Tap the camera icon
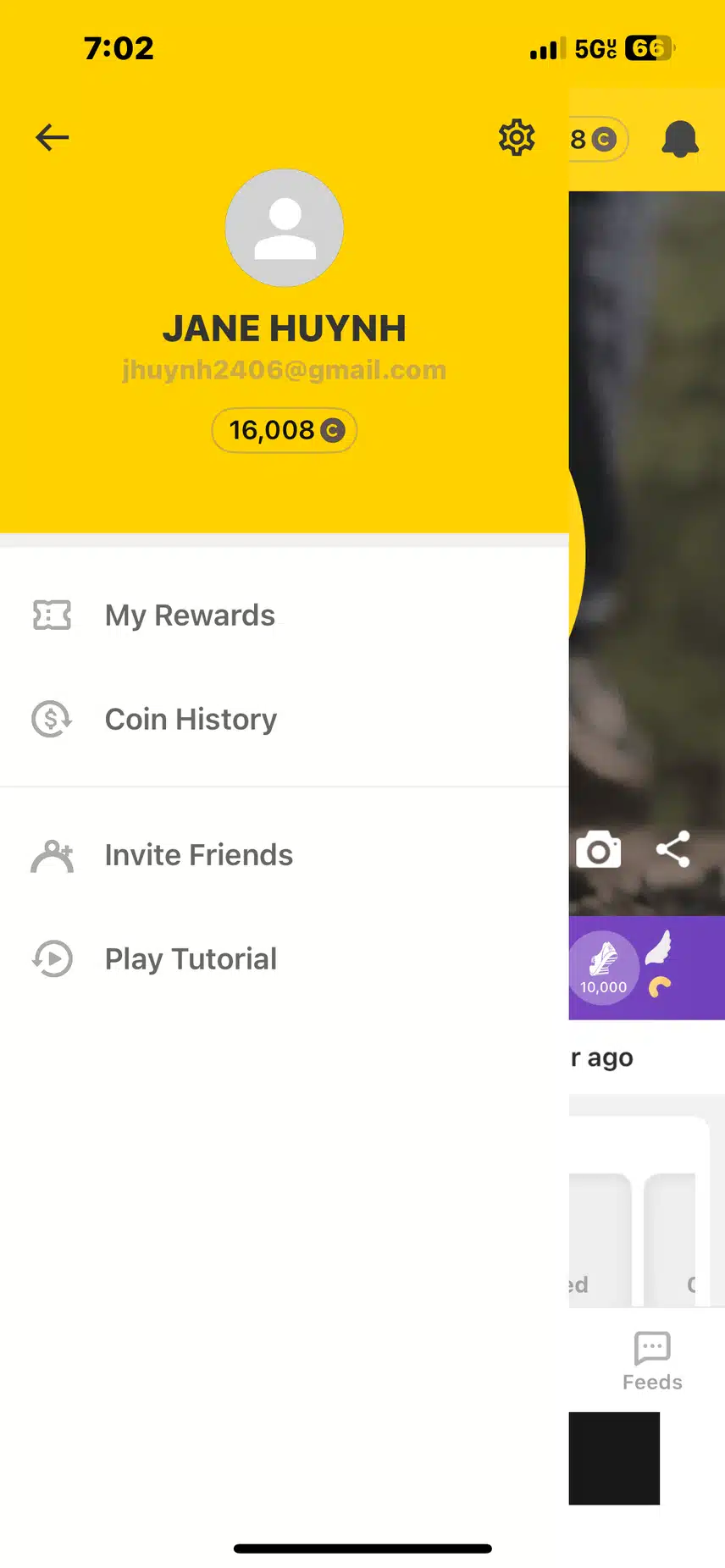The height and width of the screenshot is (1568, 725). (598, 850)
